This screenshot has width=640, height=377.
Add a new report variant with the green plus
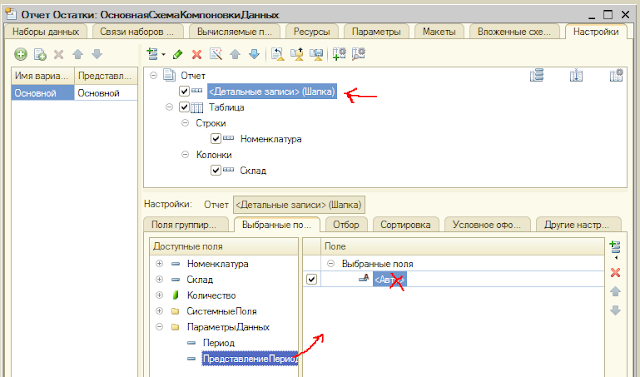click(x=20, y=54)
